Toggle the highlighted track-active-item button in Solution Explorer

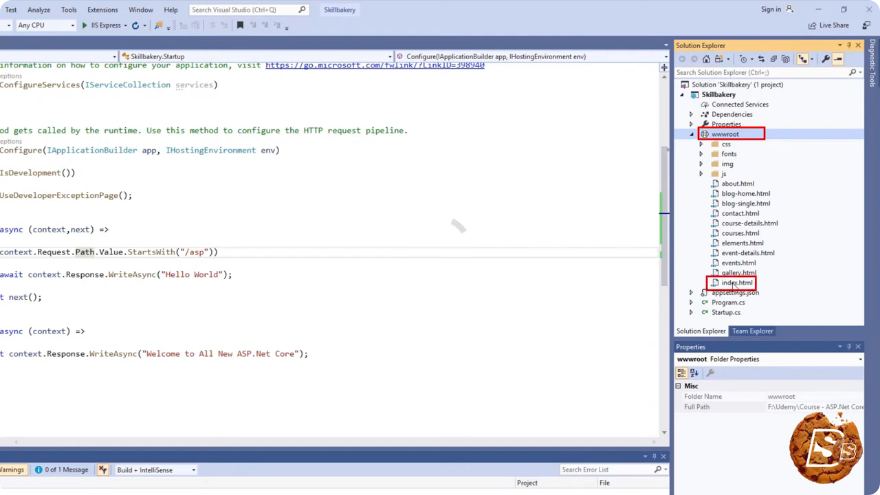coord(803,59)
